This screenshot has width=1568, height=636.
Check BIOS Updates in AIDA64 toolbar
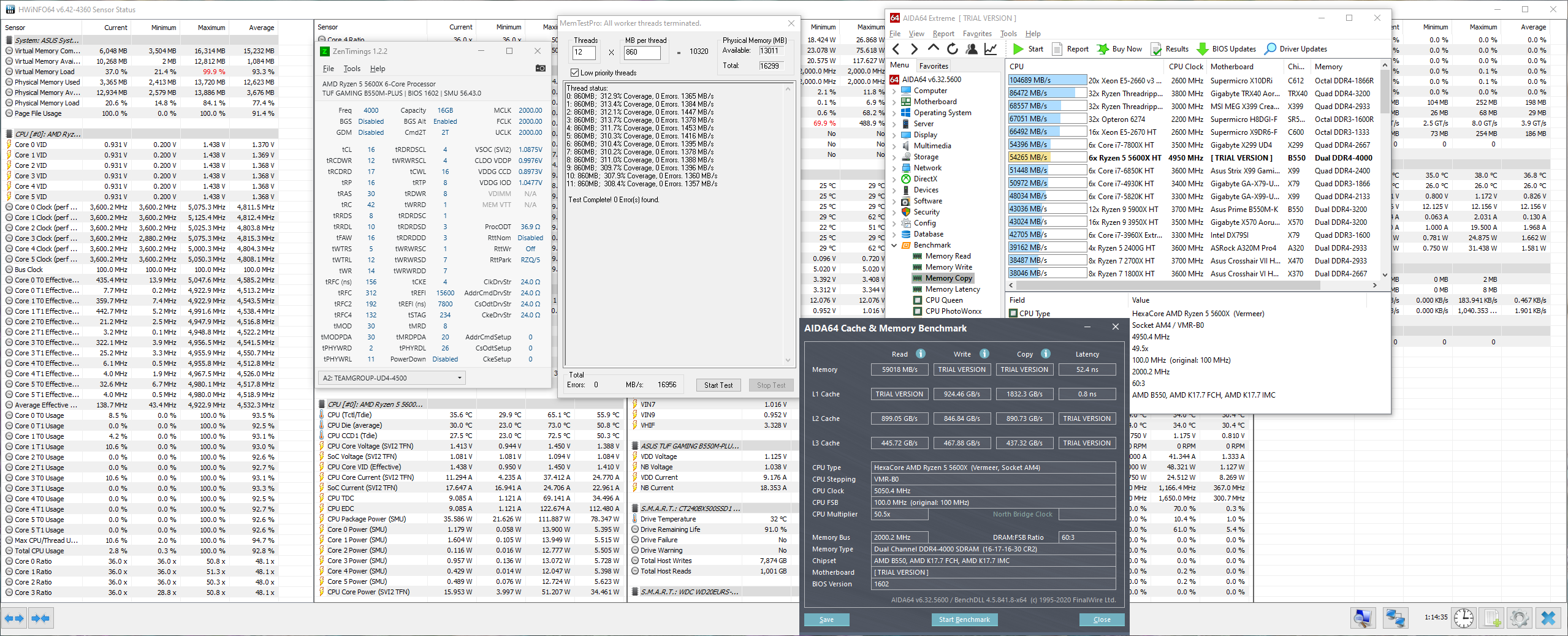click(x=1226, y=49)
